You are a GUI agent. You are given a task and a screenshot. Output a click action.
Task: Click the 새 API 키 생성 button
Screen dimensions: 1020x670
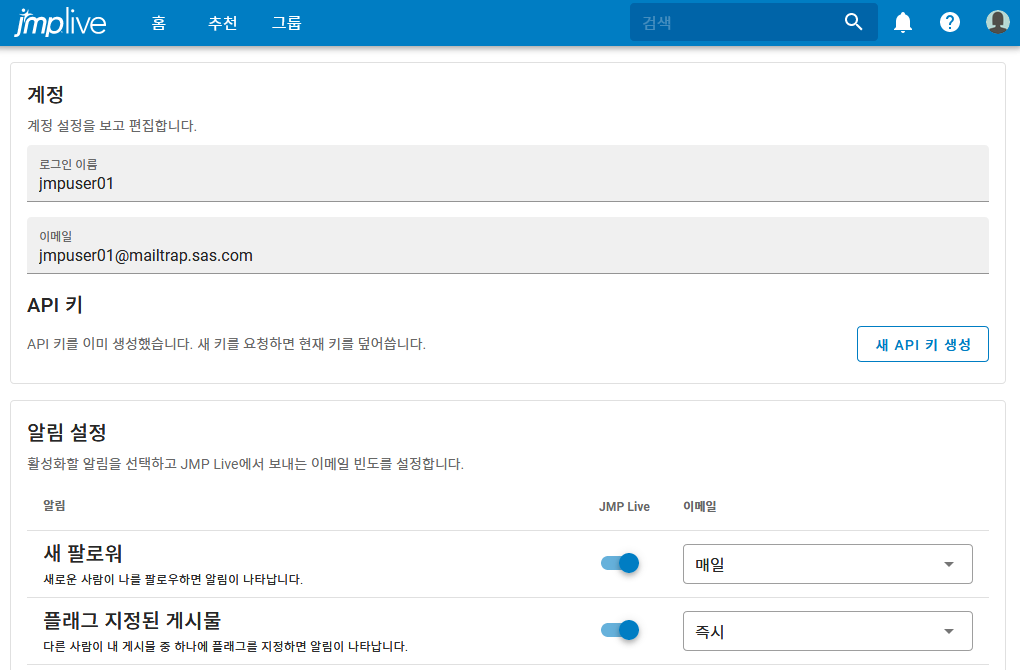[x=922, y=343]
